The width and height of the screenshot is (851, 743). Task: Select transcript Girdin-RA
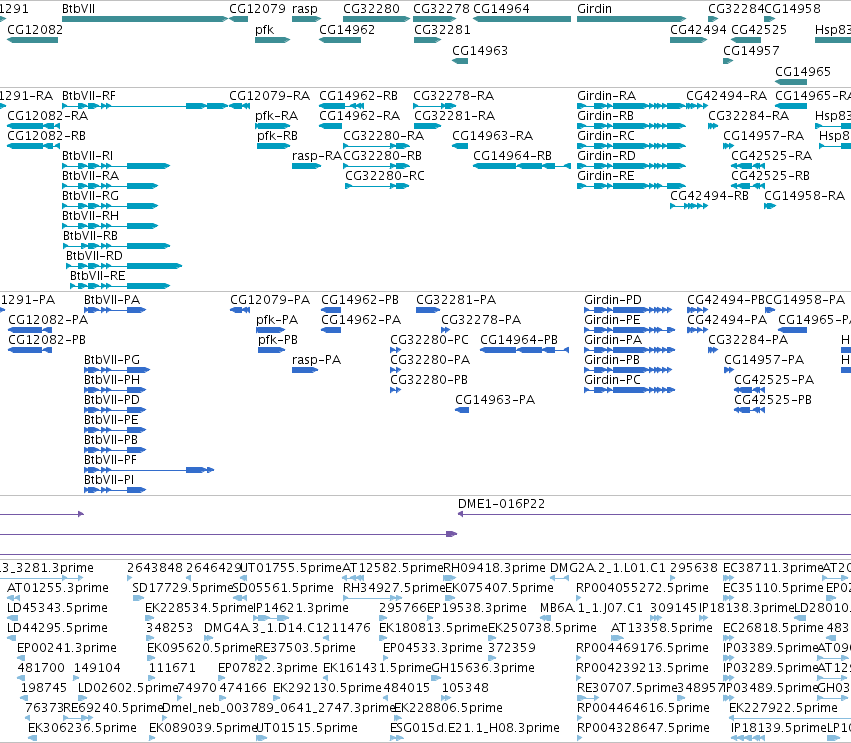click(606, 96)
